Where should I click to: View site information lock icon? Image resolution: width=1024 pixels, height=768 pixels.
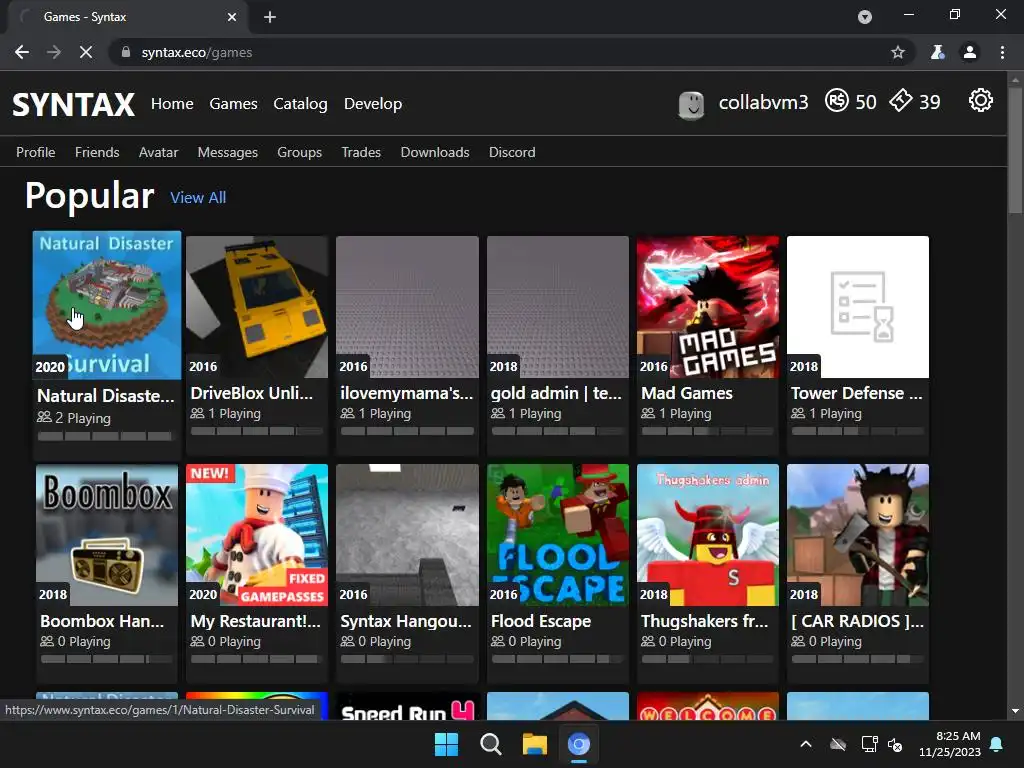(x=125, y=52)
